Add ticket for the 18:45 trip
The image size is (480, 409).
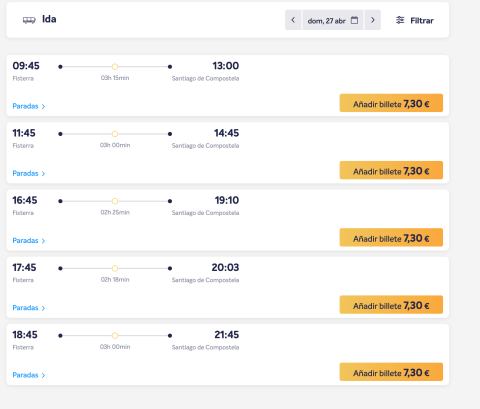point(391,372)
